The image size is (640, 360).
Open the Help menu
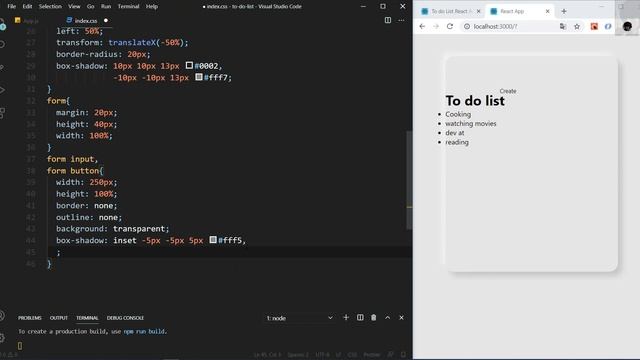click(151, 7)
